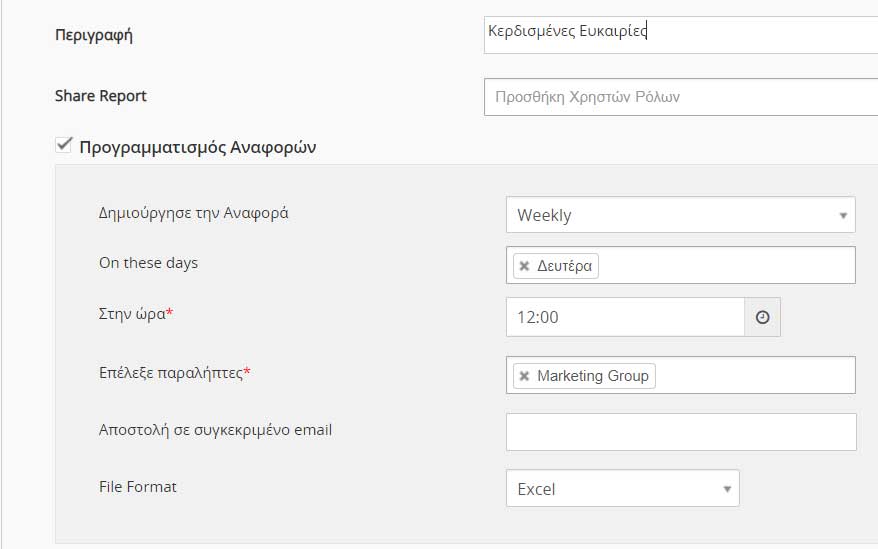Viewport: 878px width, 549px height.
Task: Click empty area of recipients field
Action: click(755, 375)
